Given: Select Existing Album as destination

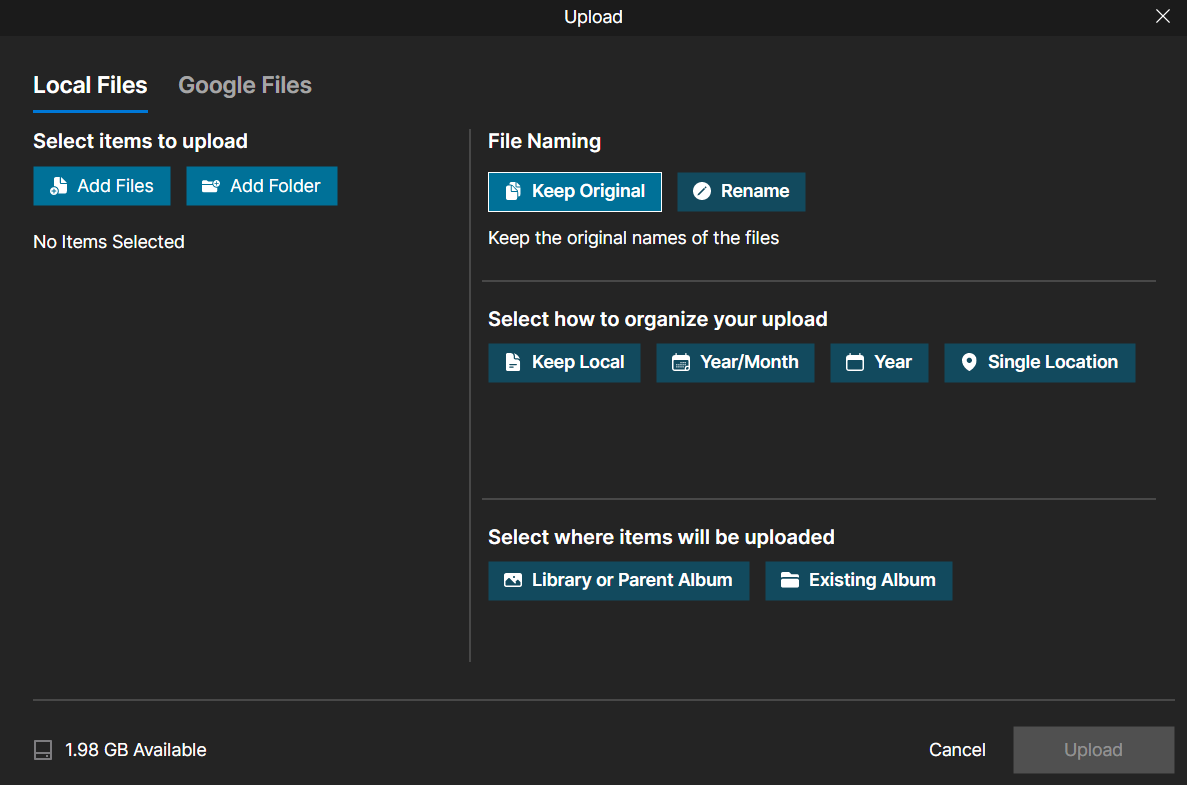Looking at the screenshot, I should click(858, 581).
